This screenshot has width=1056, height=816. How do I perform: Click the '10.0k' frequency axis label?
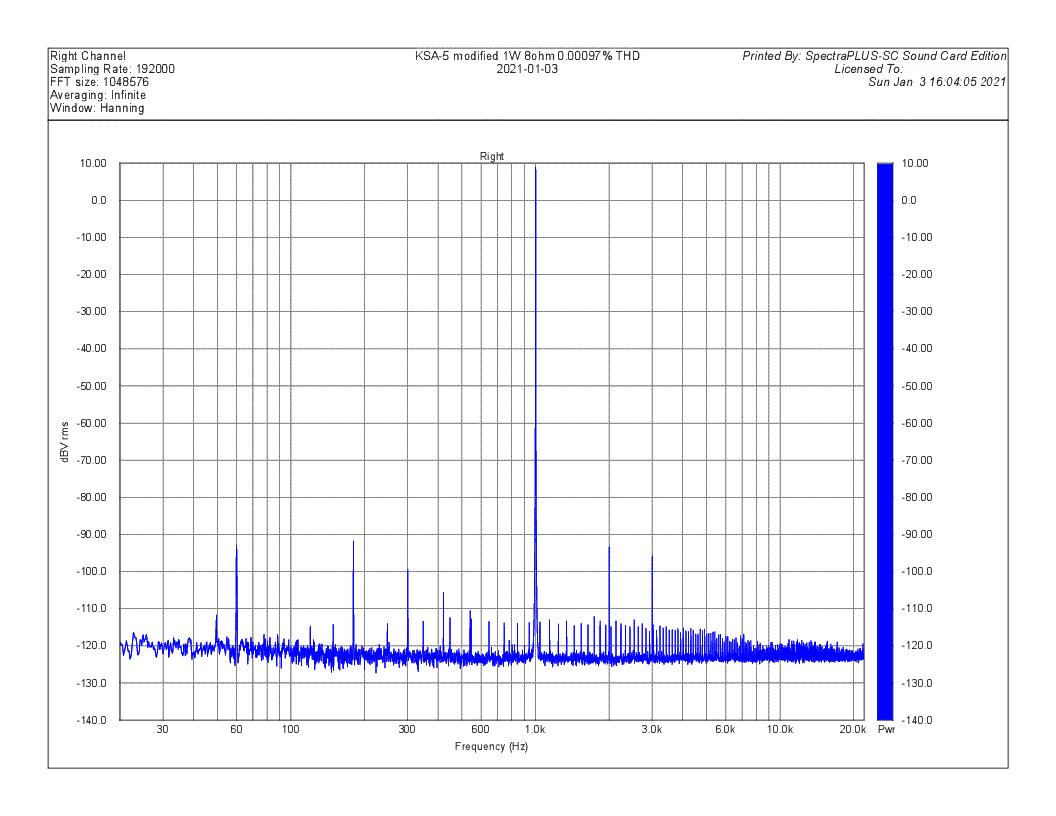click(780, 729)
